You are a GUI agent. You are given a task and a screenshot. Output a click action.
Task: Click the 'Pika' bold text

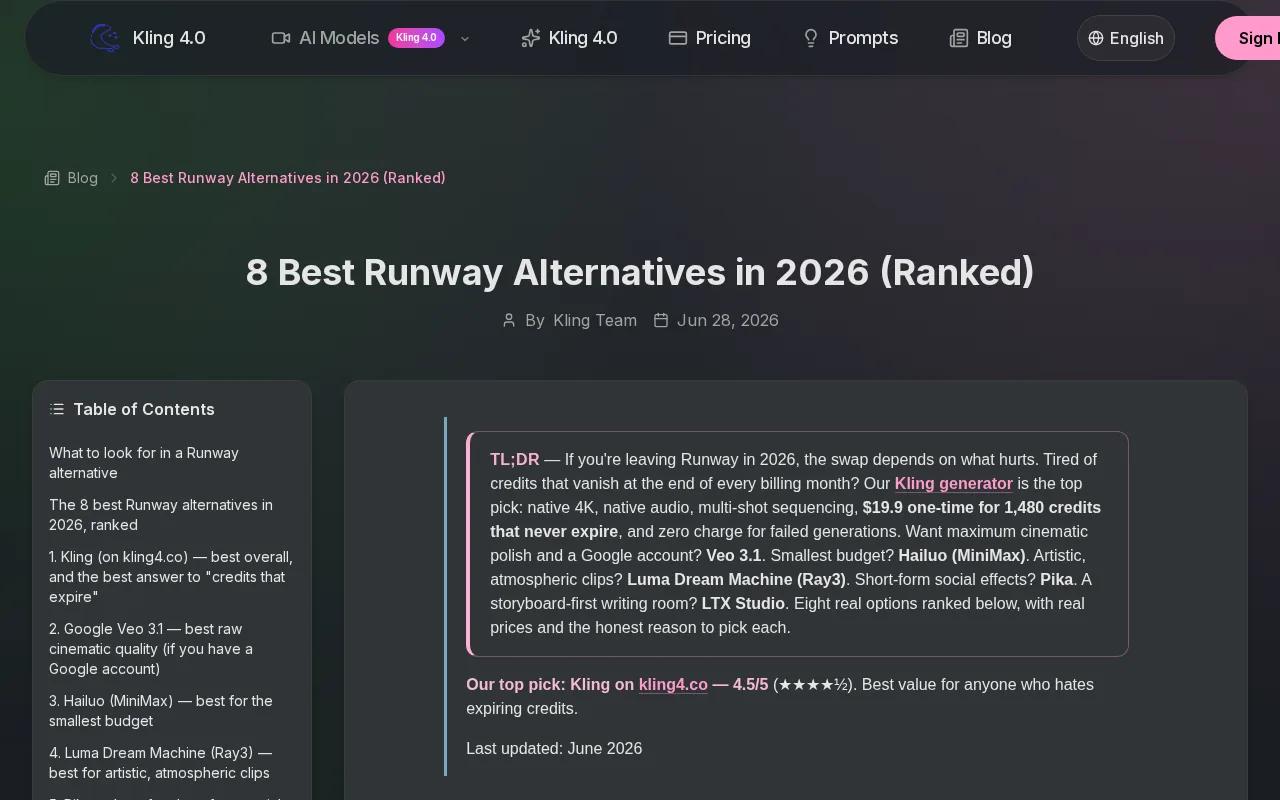[x=1056, y=580]
